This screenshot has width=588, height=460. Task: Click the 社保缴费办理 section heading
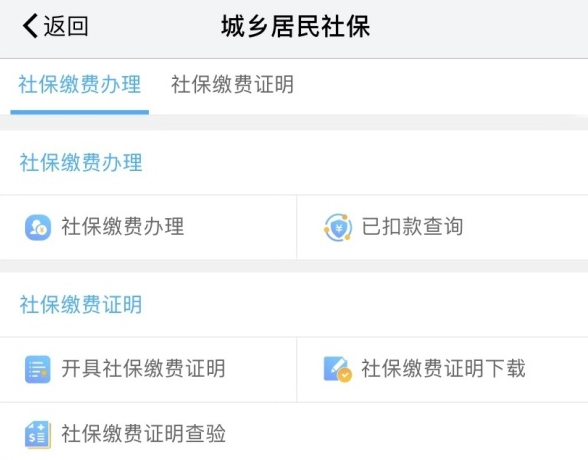[81, 163]
